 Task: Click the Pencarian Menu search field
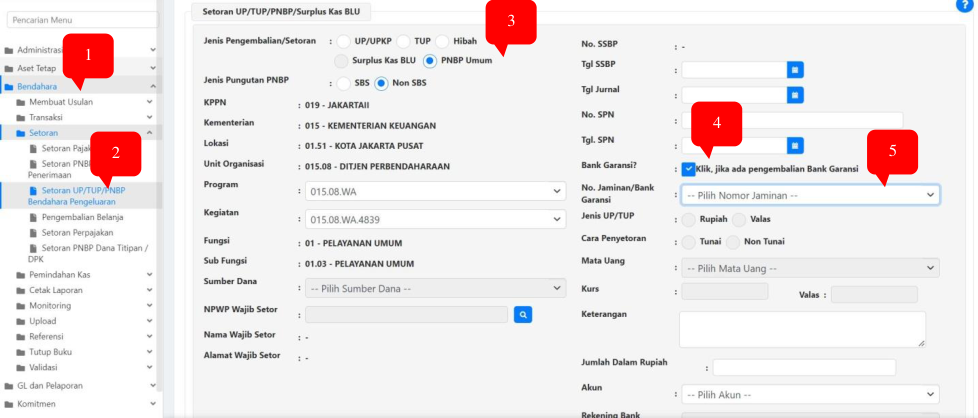pos(80,19)
